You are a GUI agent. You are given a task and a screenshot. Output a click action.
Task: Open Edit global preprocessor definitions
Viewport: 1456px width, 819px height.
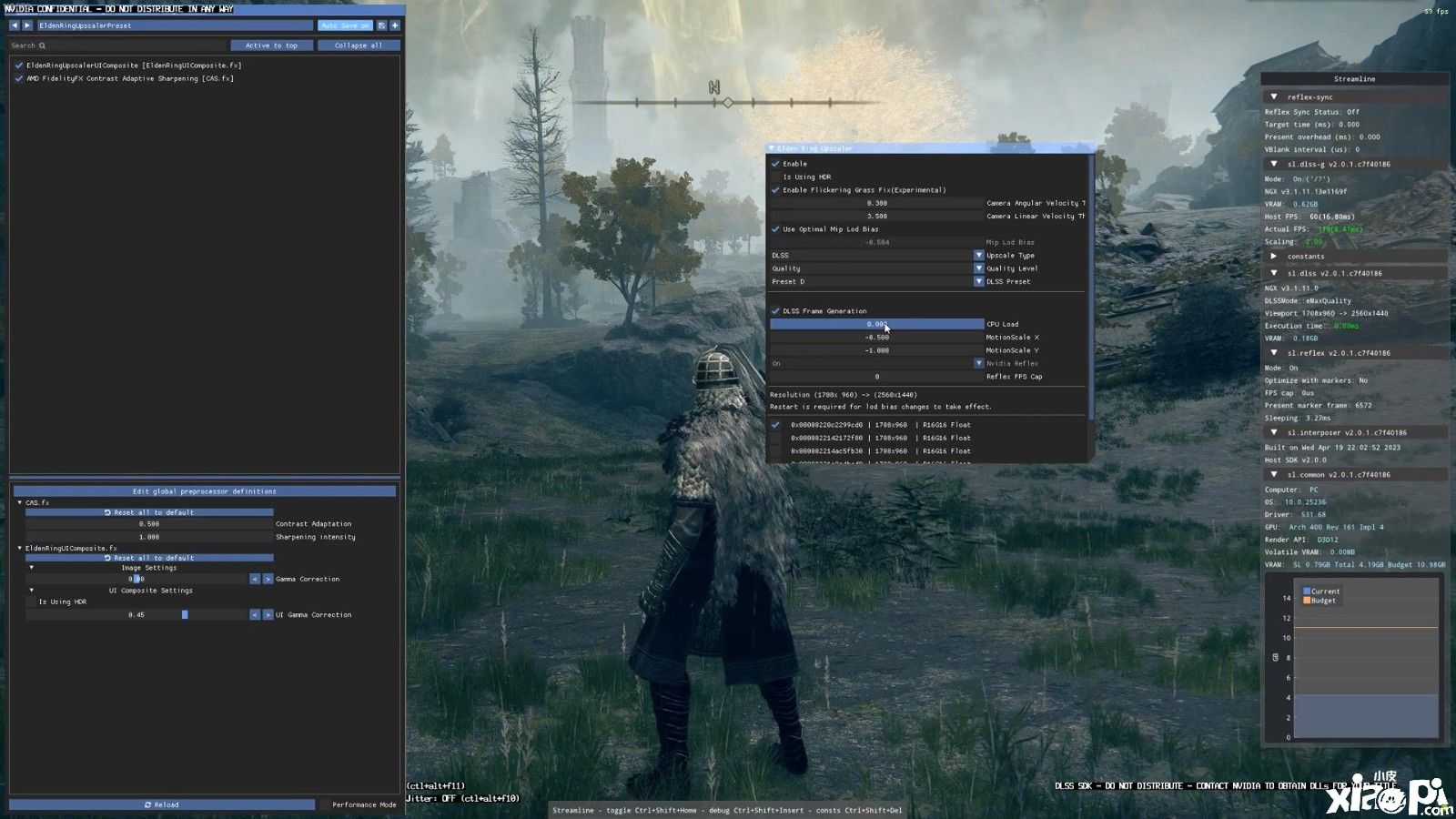(205, 491)
